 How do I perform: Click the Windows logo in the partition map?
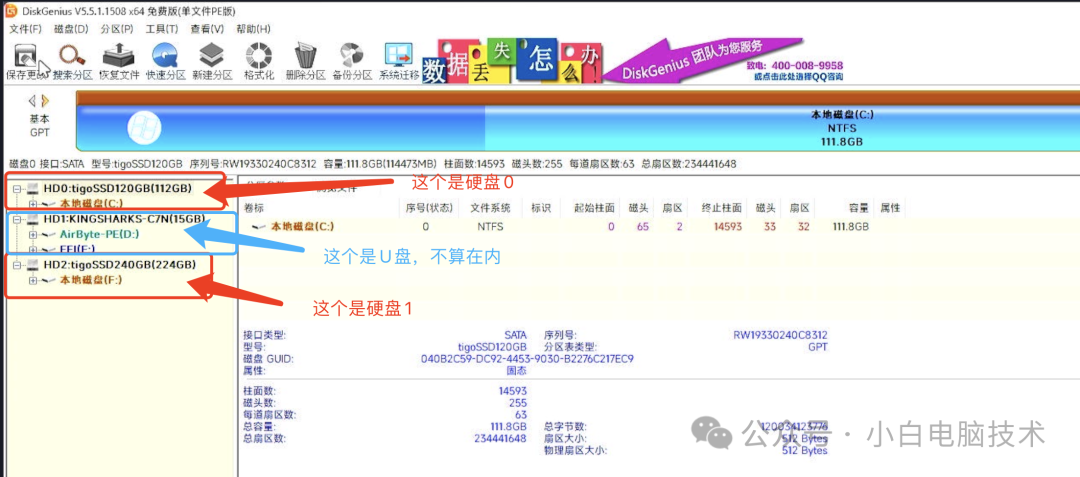[145, 129]
